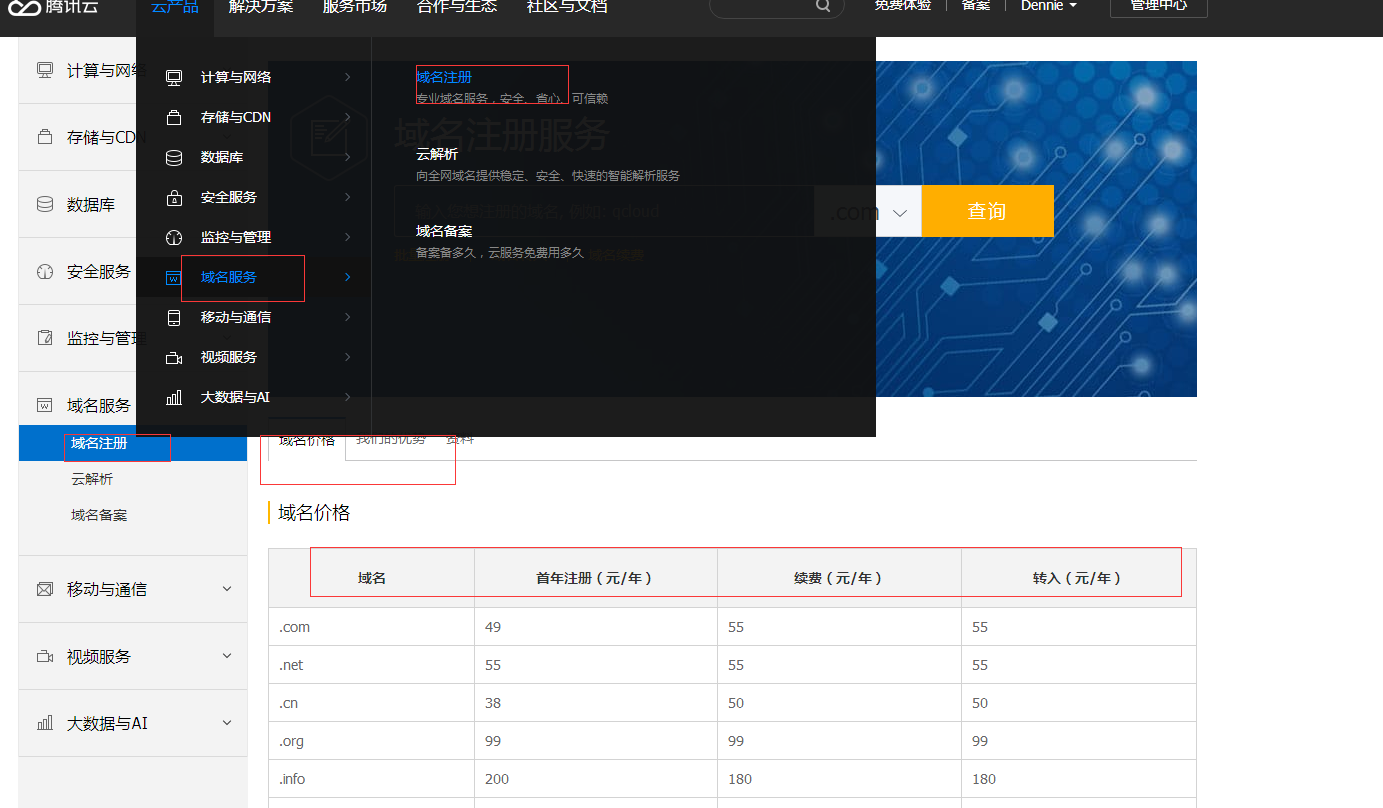
Task: Click 数据库 icon in left sidebar
Action: pyautogui.click(x=45, y=204)
